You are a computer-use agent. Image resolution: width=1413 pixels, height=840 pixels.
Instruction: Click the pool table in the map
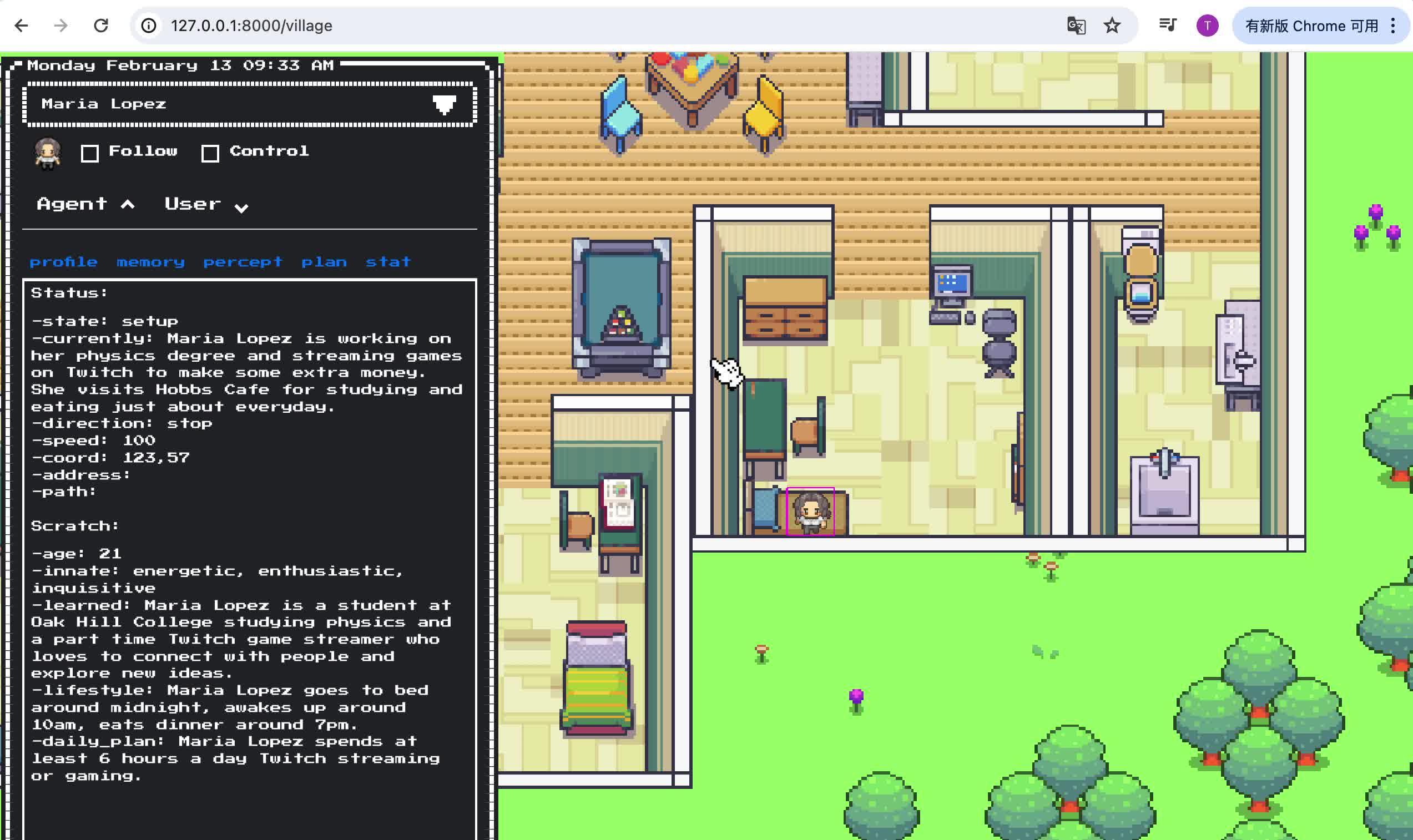click(x=621, y=308)
